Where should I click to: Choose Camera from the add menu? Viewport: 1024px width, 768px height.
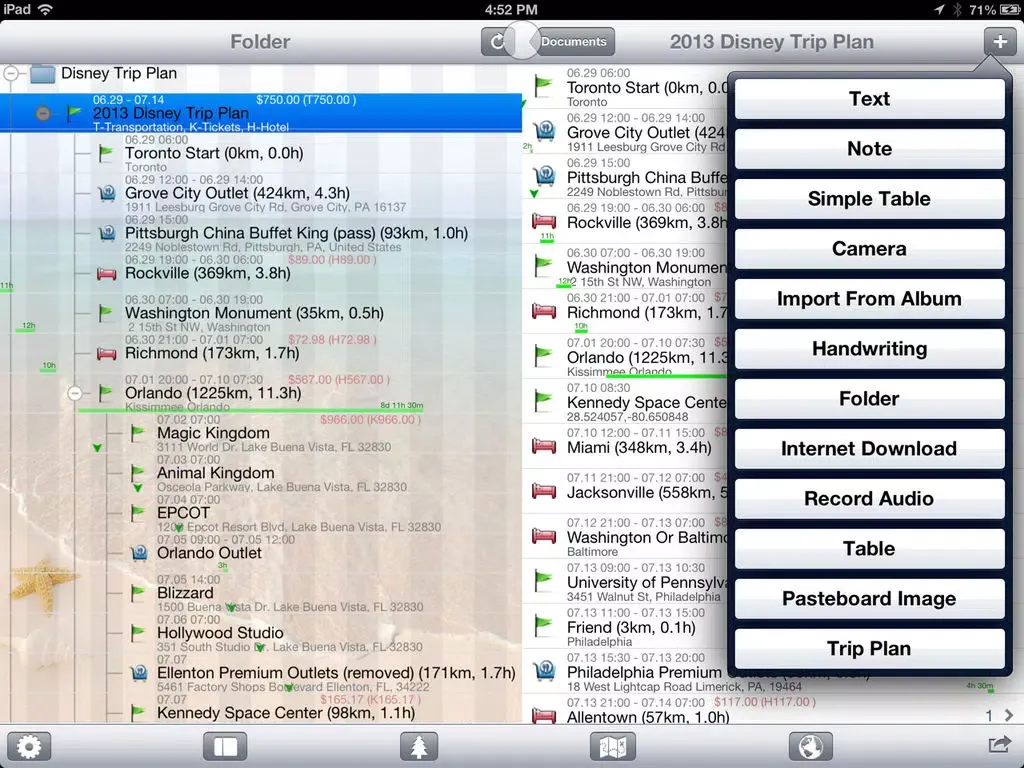(869, 249)
